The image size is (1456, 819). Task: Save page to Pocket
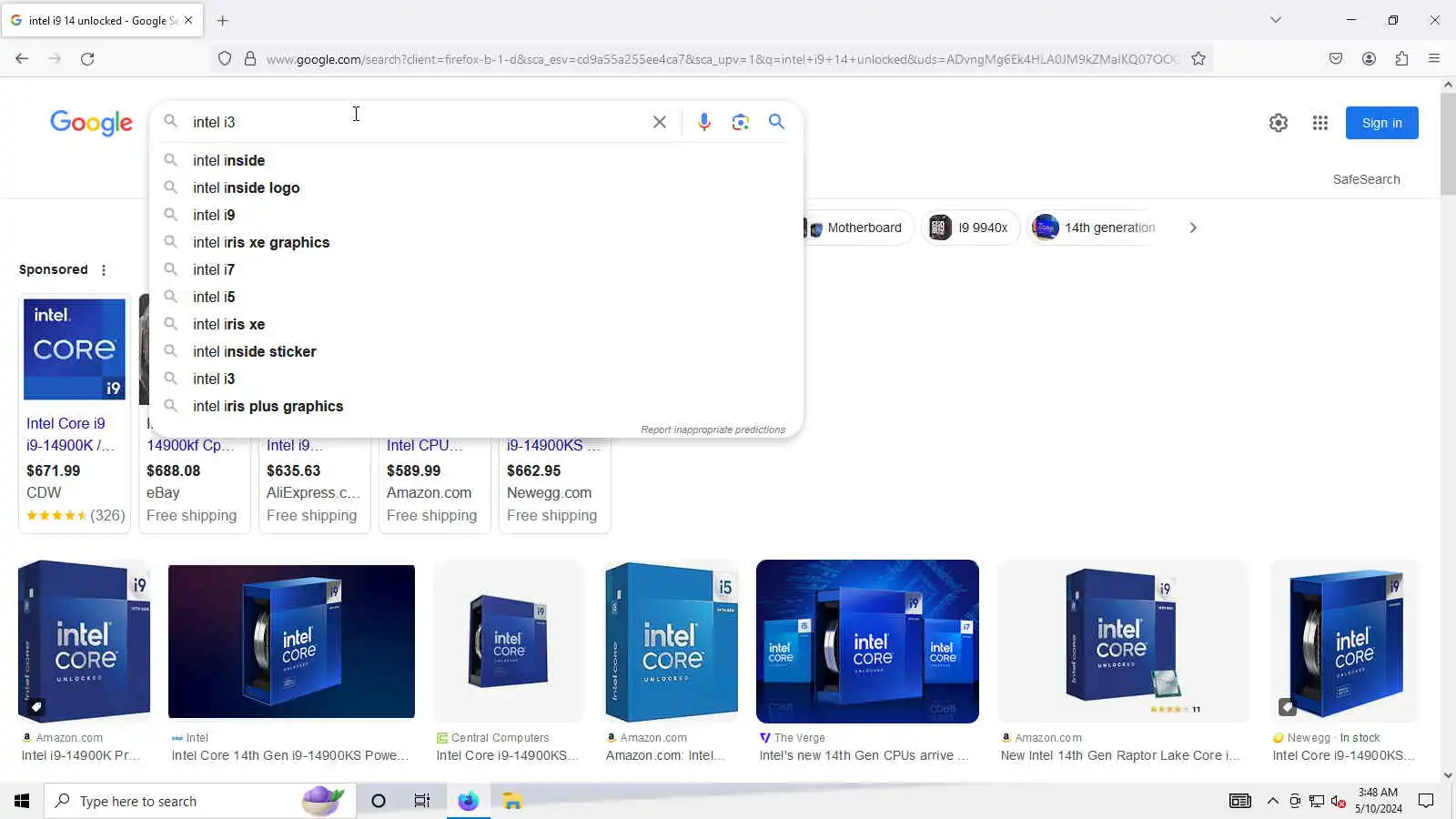tap(1336, 58)
